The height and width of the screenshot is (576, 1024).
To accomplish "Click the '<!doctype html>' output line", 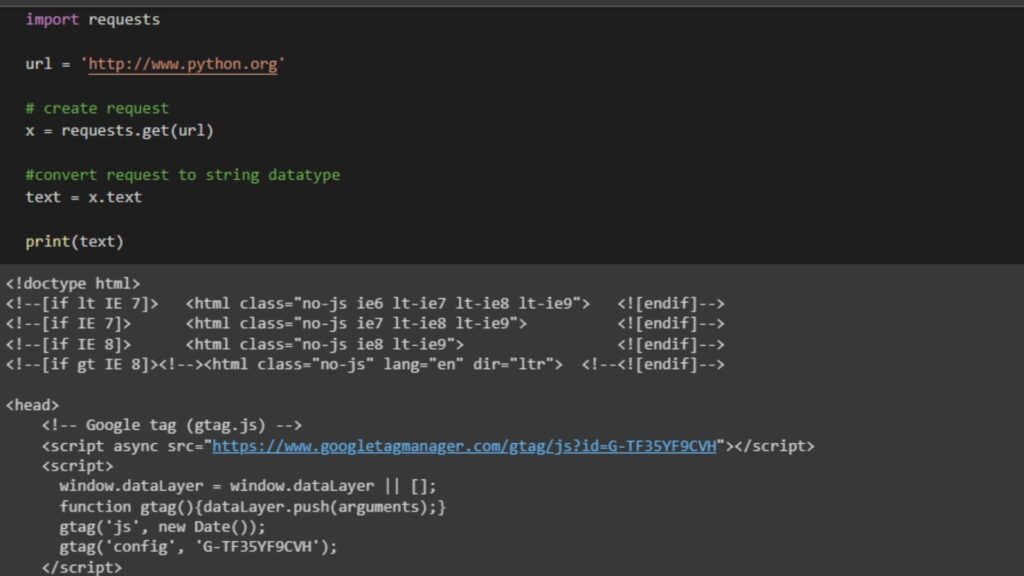I will 73,283.
